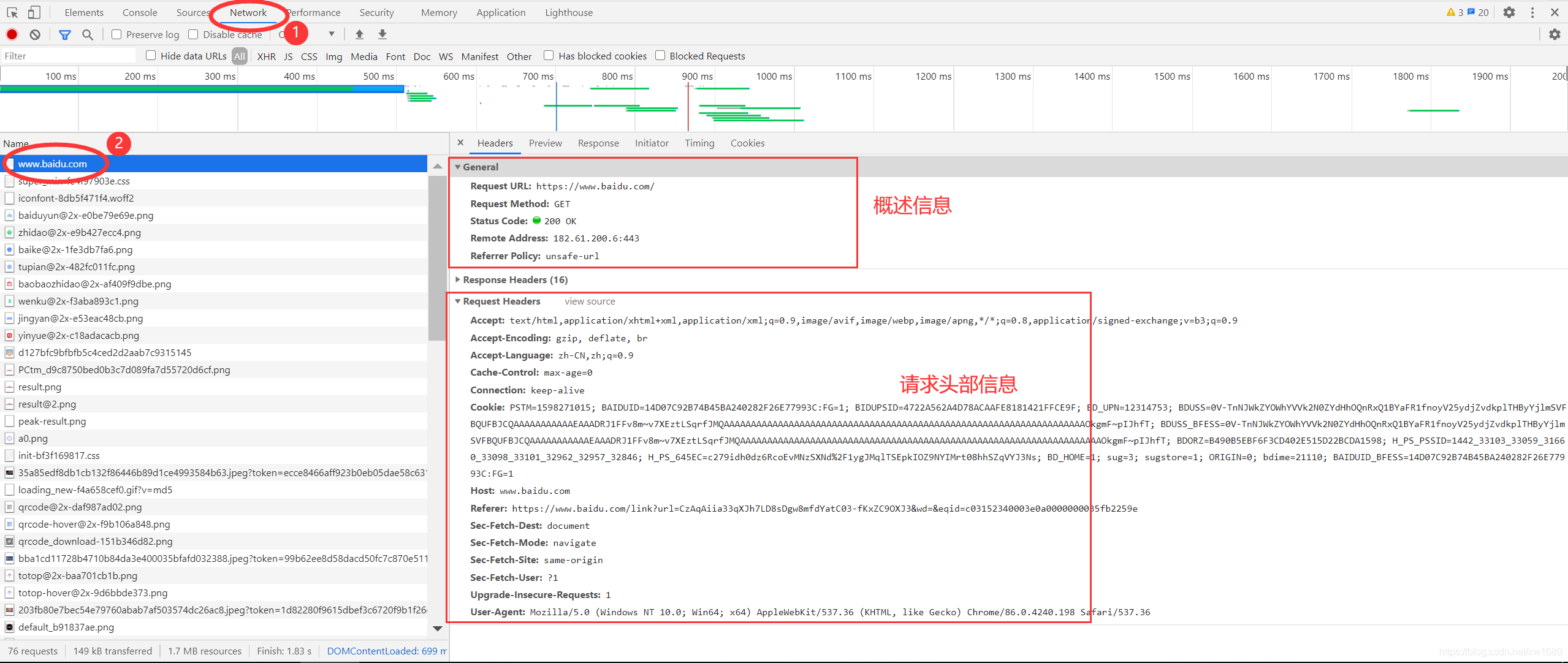This screenshot has height=663, width=1568.
Task: Filter requests by Media type
Action: tap(363, 56)
